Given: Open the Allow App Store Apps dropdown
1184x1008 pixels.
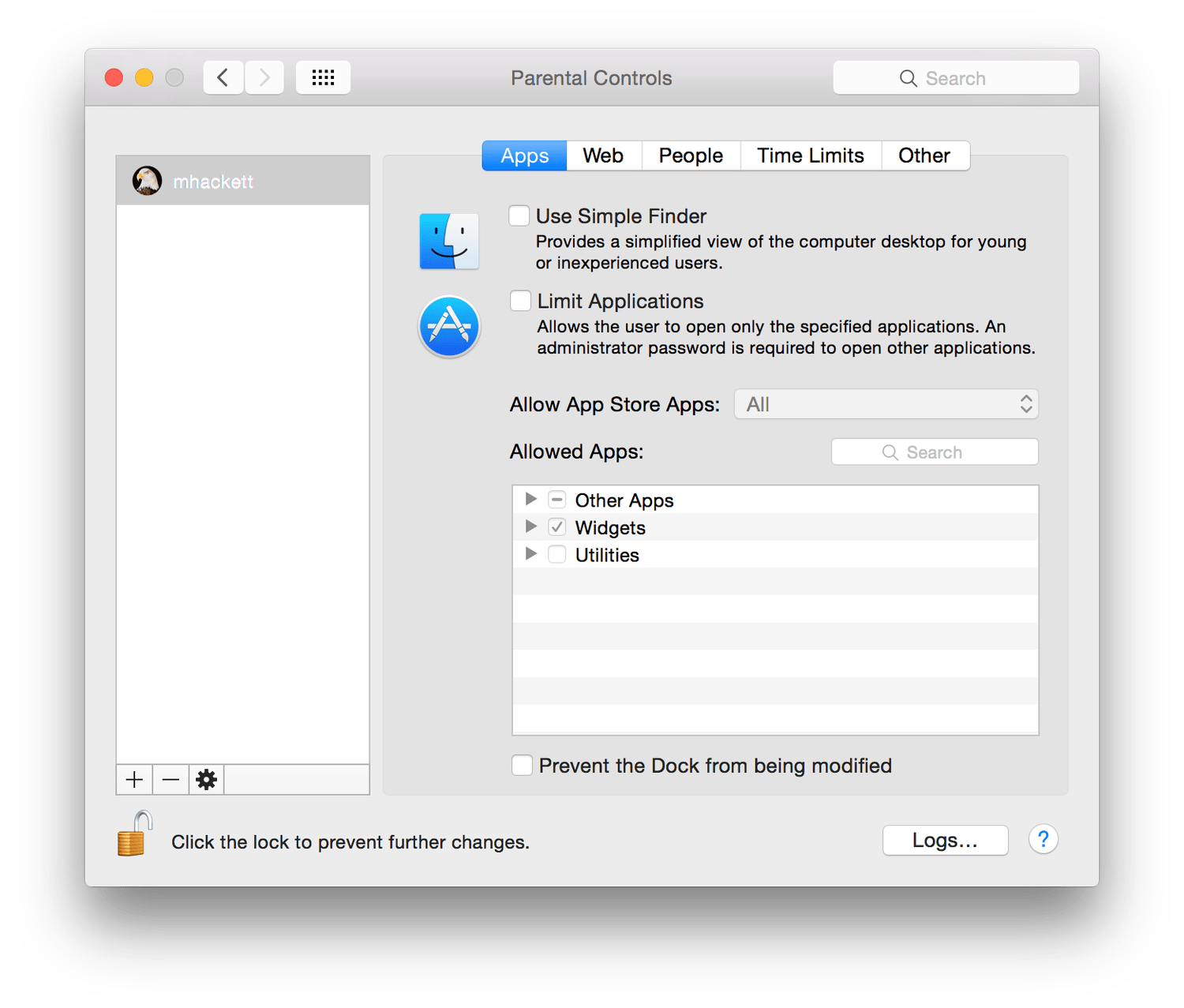Looking at the screenshot, I should tap(886, 404).
